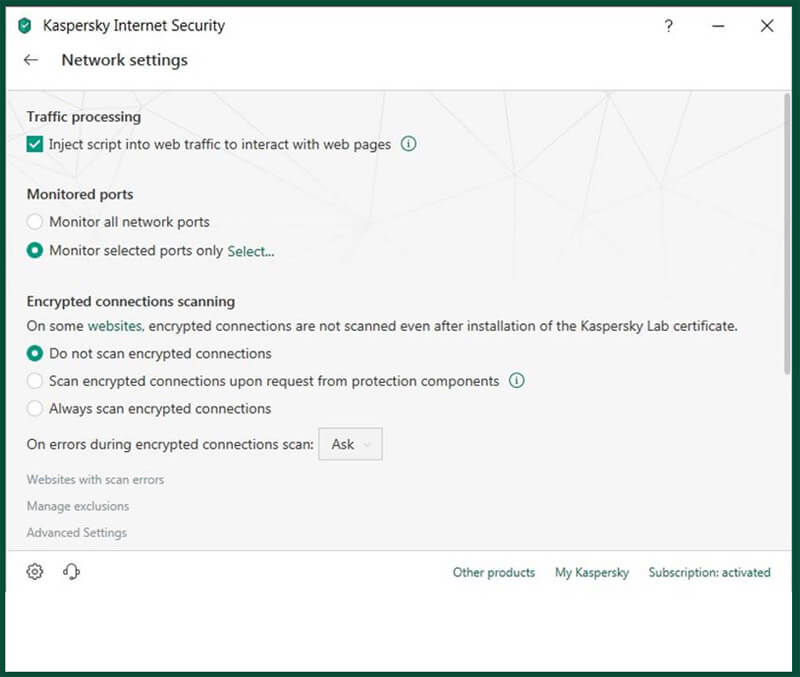Open My Kaspersky link
The height and width of the screenshot is (677, 800).
(x=592, y=572)
